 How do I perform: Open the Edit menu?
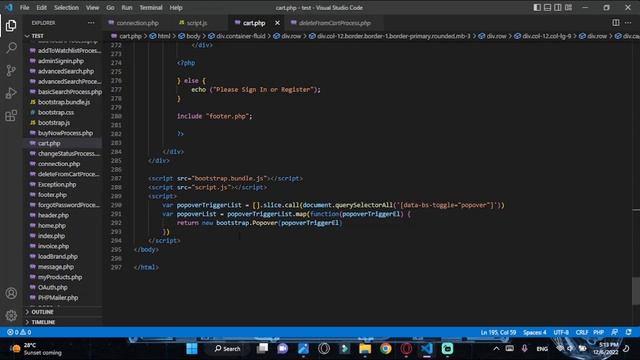coord(41,8)
